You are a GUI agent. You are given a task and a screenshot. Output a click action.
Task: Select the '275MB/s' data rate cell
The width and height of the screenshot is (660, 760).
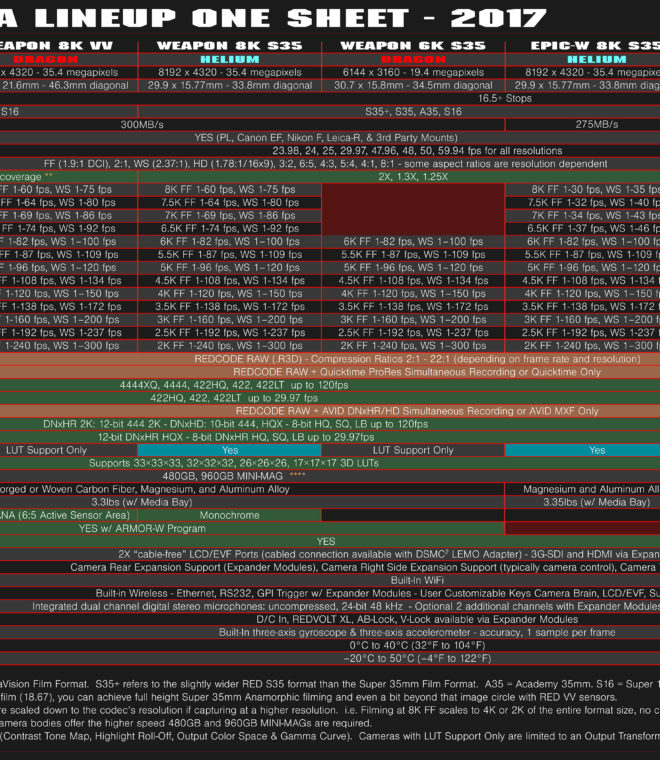pos(582,125)
